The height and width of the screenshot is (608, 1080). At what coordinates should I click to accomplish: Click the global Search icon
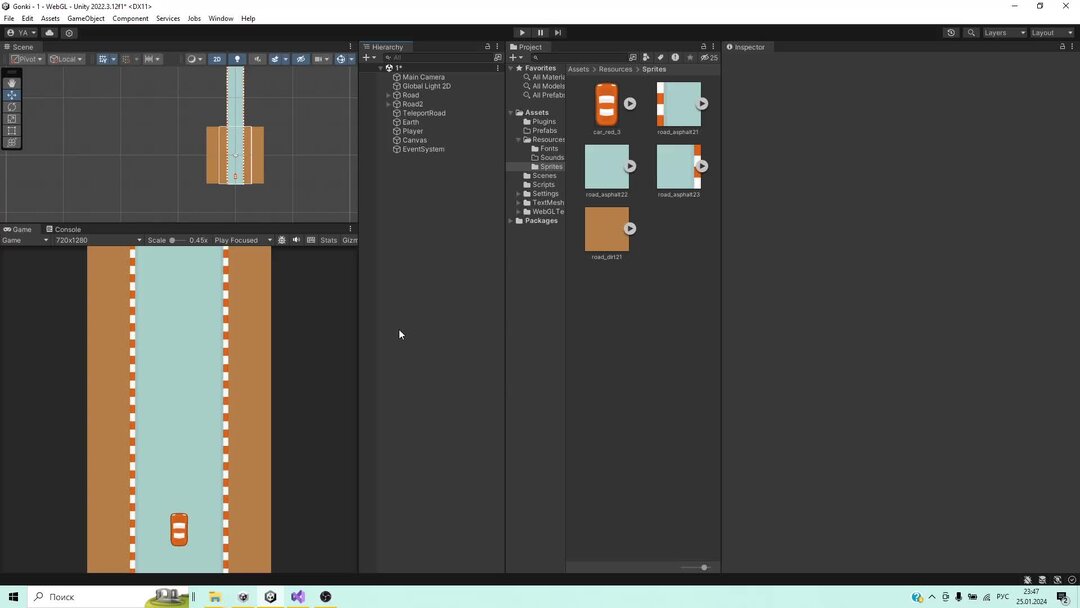tap(971, 32)
